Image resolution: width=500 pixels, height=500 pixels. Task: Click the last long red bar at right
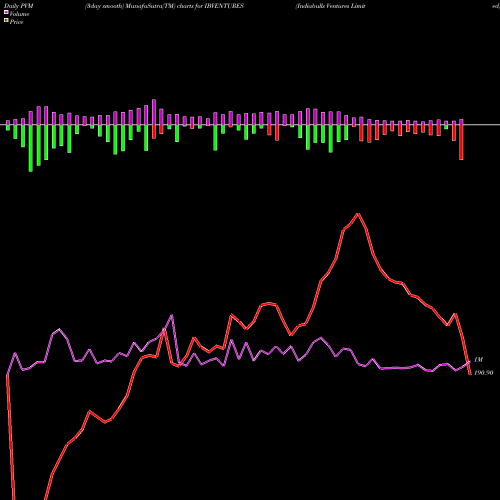pos(461,142)
